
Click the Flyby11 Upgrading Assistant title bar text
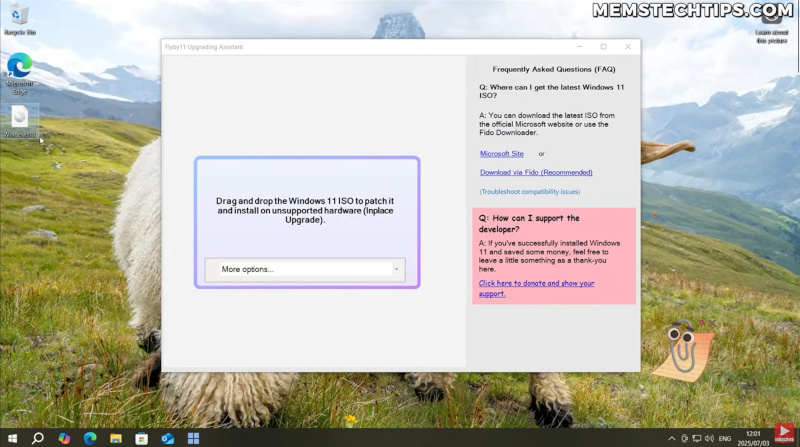coord(204,47)
